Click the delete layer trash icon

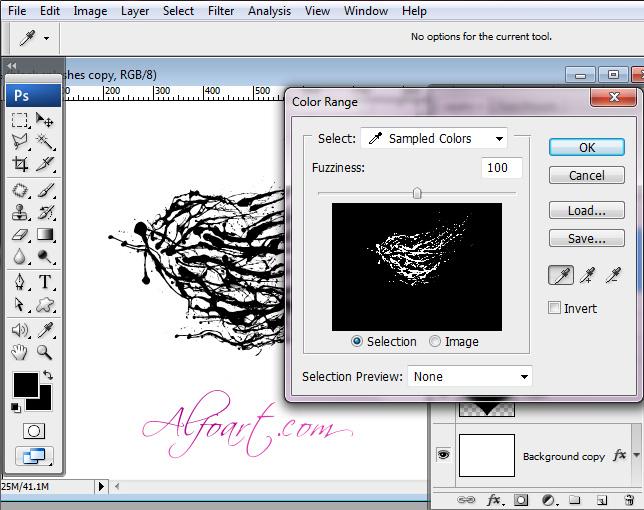click(628, 500)
